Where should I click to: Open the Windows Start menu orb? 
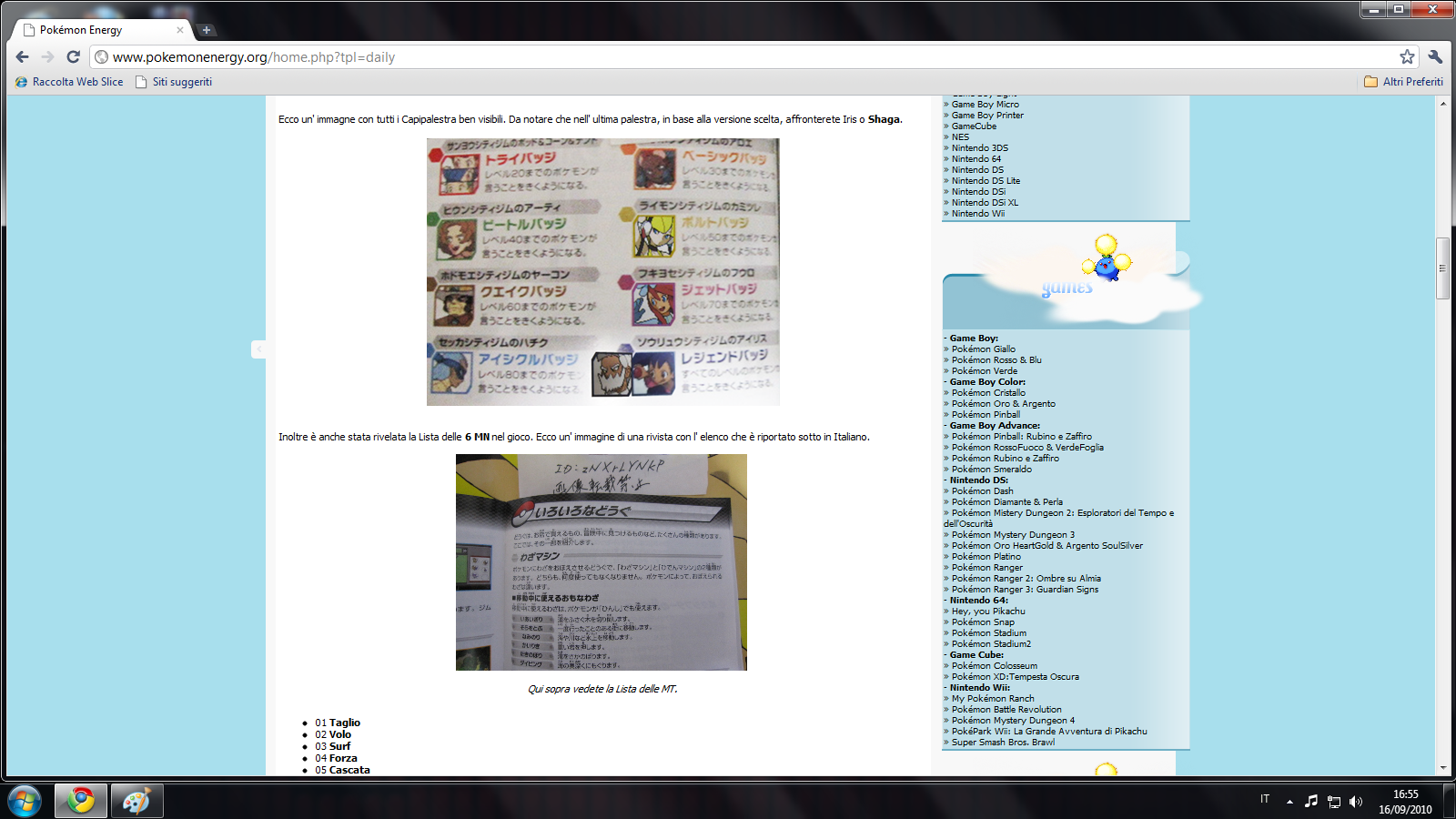24,801
